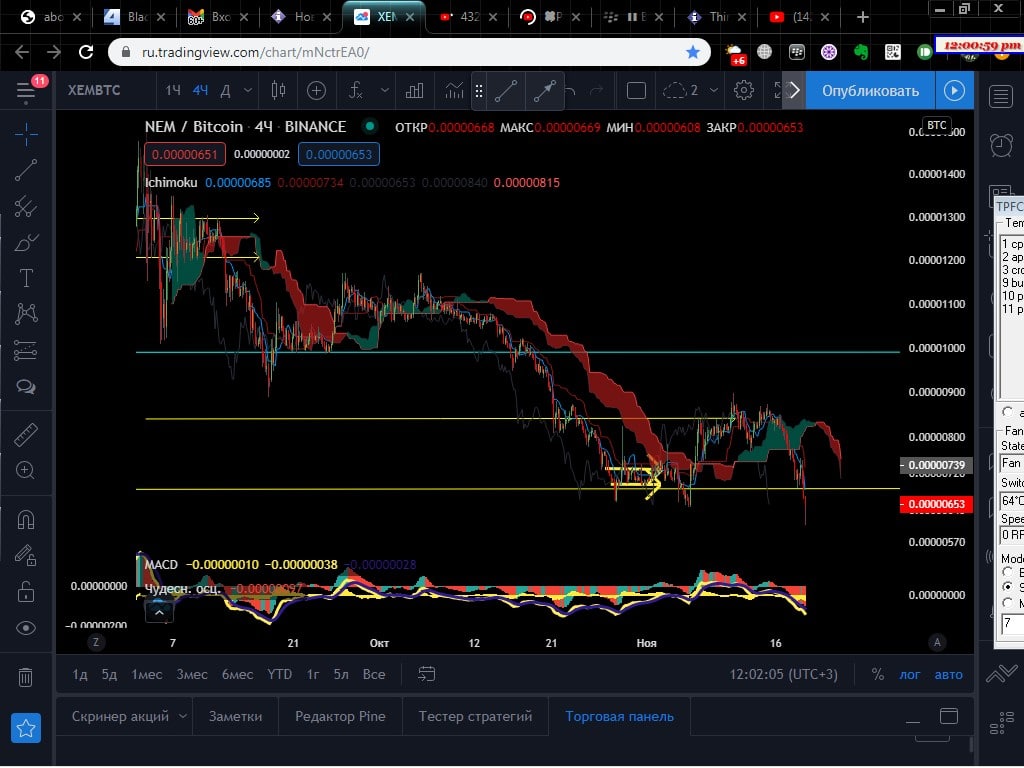The image size is (1024, 768).
Task: Activate the zoom in tool
Action: click(26, 470)
